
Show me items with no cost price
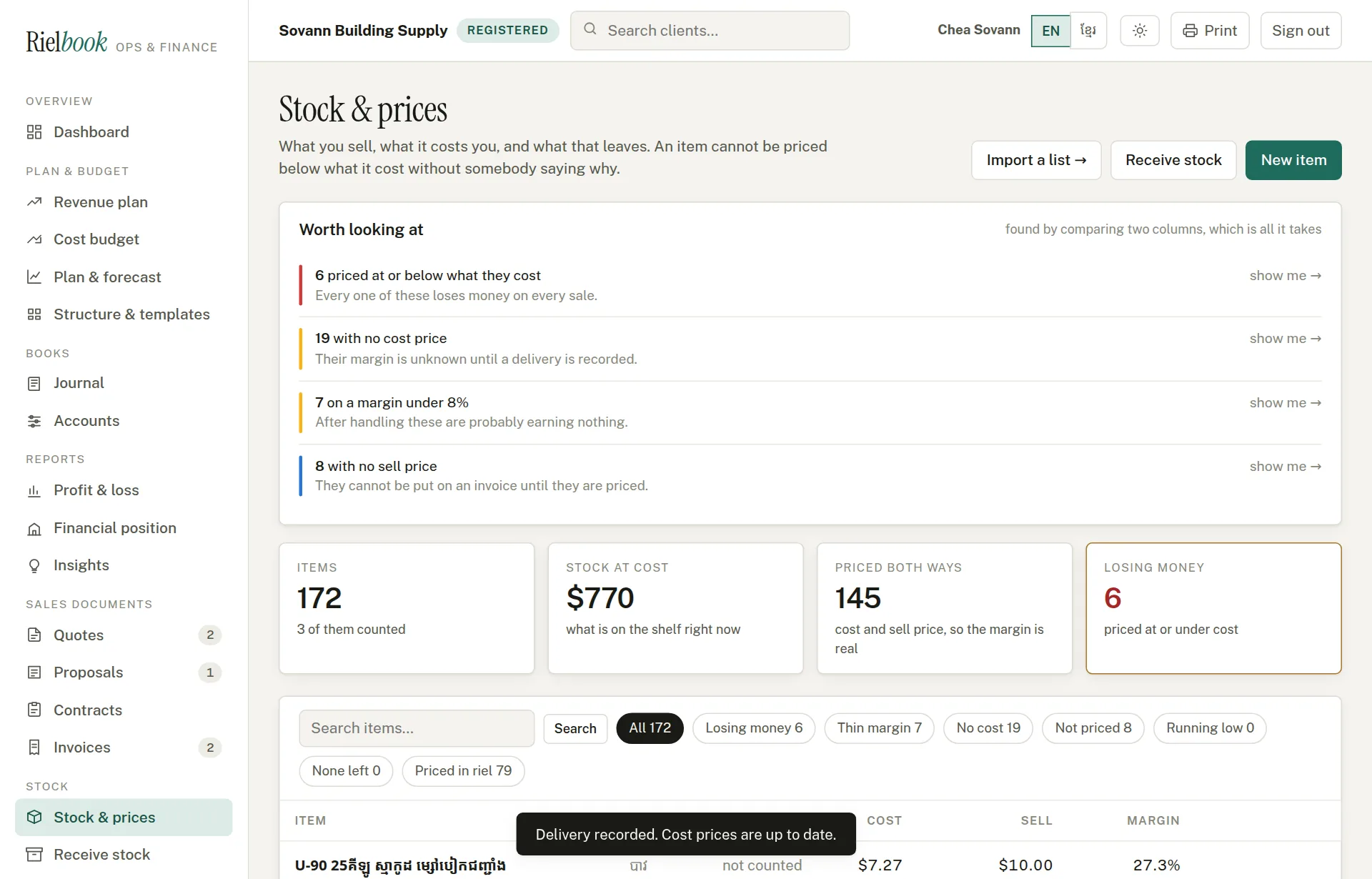pyautogui.click(x=1285, y=339)
